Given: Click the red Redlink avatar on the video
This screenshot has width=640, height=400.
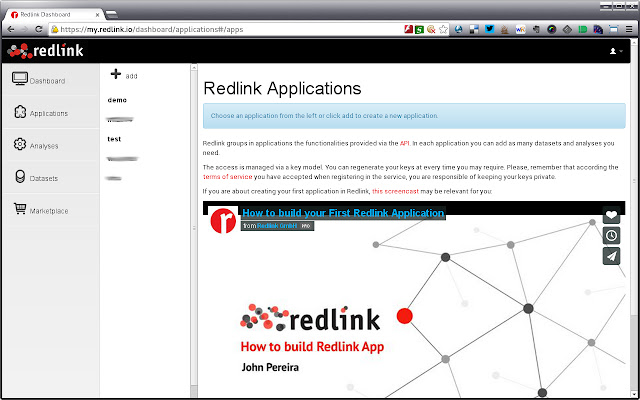Looking at the screenshot, I should click(x=223, y=220).
